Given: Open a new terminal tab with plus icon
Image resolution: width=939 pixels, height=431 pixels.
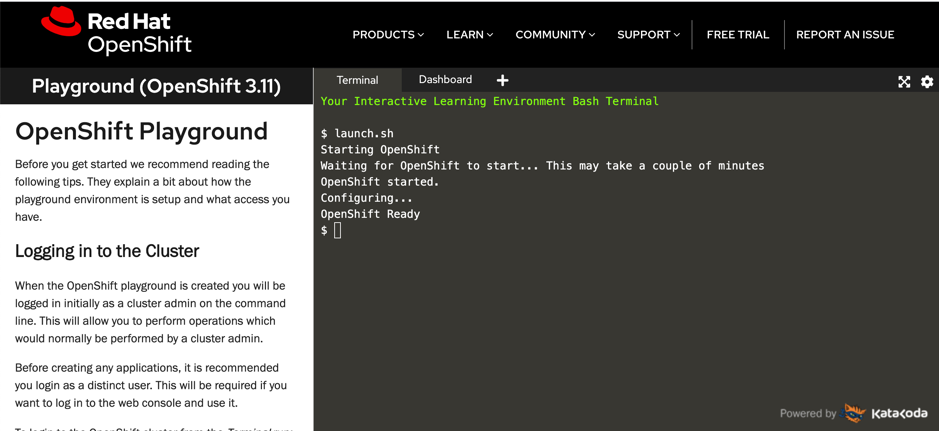Looking at the screenshot, I should tap(502, 80).
